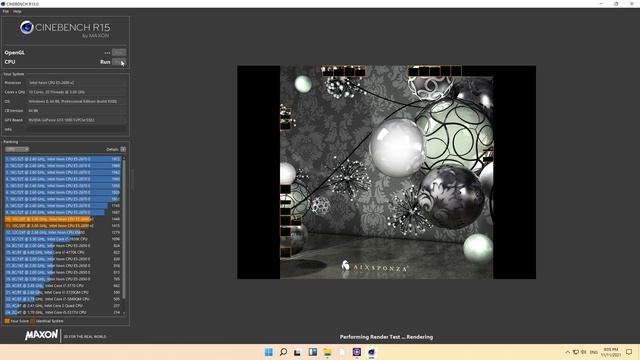
Task: Select the orange ranking row scoring 1415
Action: pyautogui.click(x=63, y=225)
